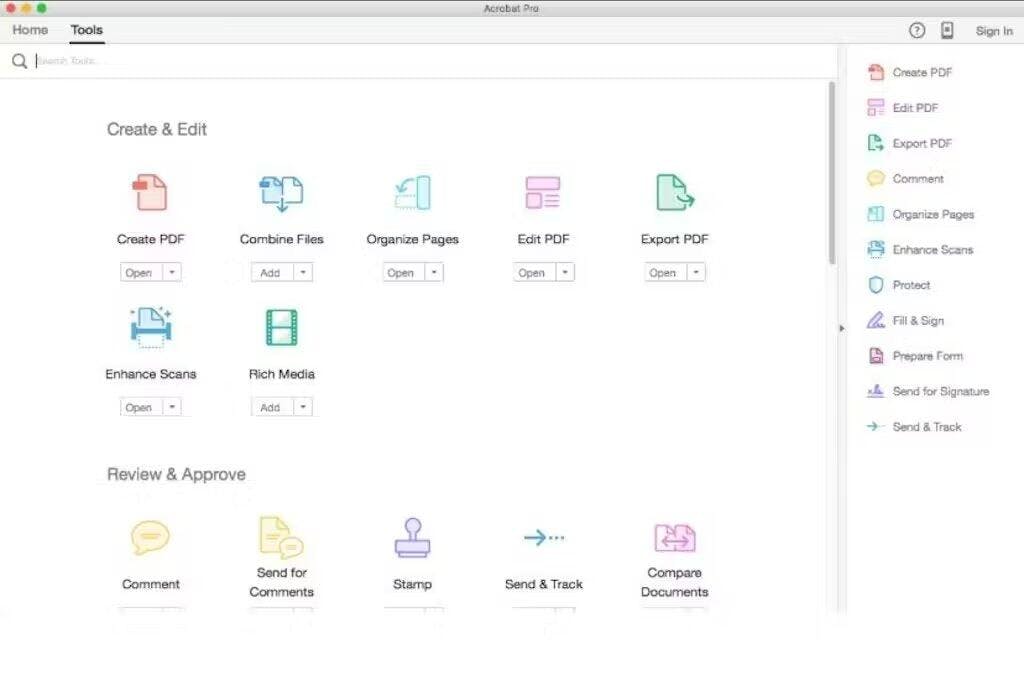
Task: Click the Sign In link
Action: click(x=994, y=31)
